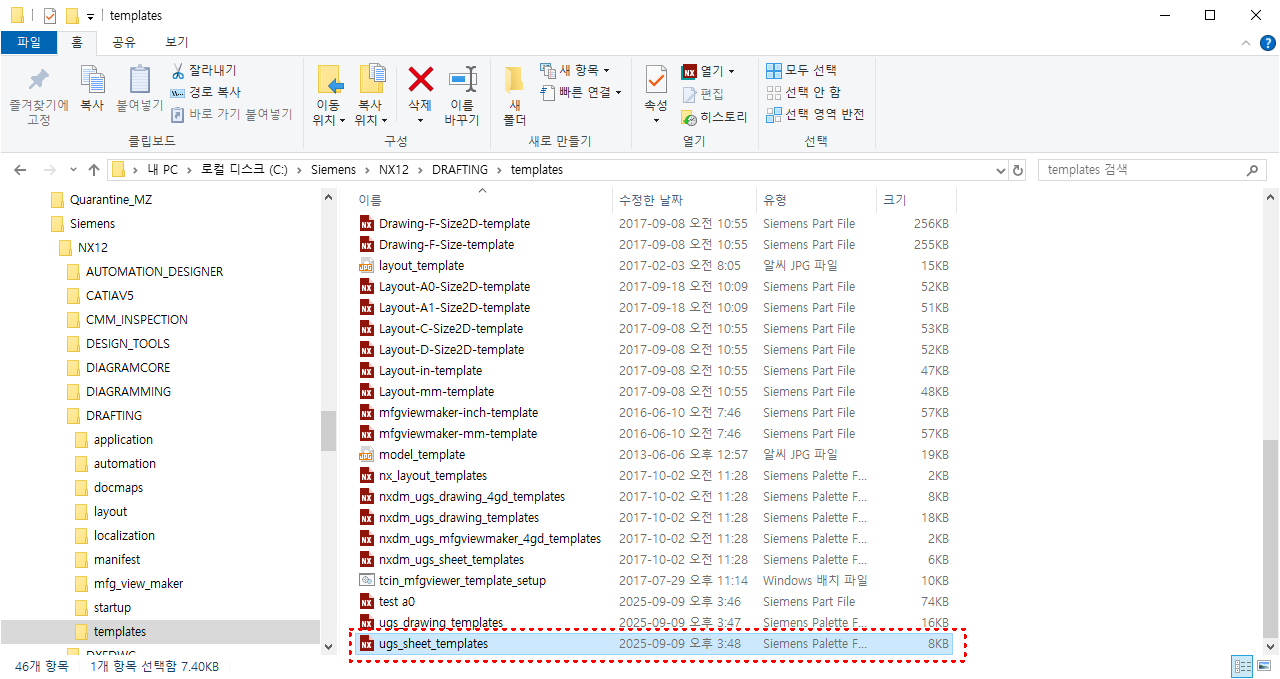Select the model_template JPG file
This screenshot has width=1280, height=679.
tap(411, 455)
